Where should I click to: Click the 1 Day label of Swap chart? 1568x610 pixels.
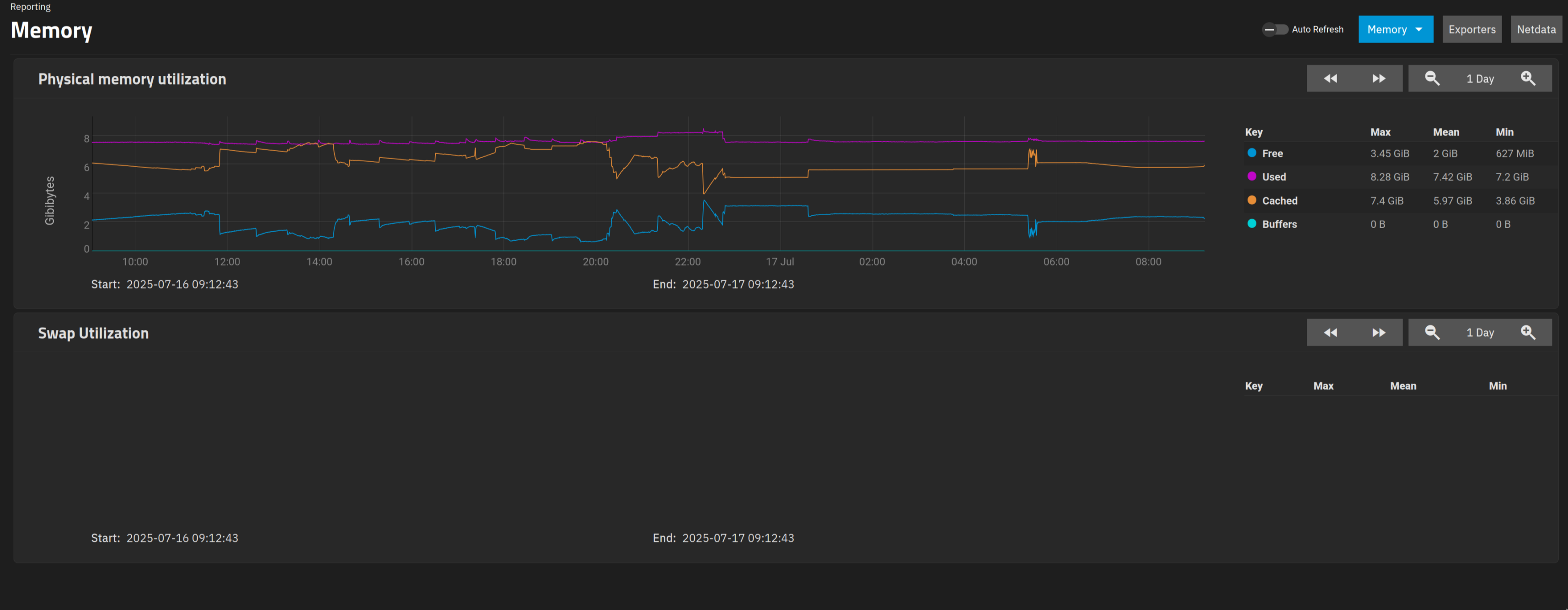[x=1480, y=333]
